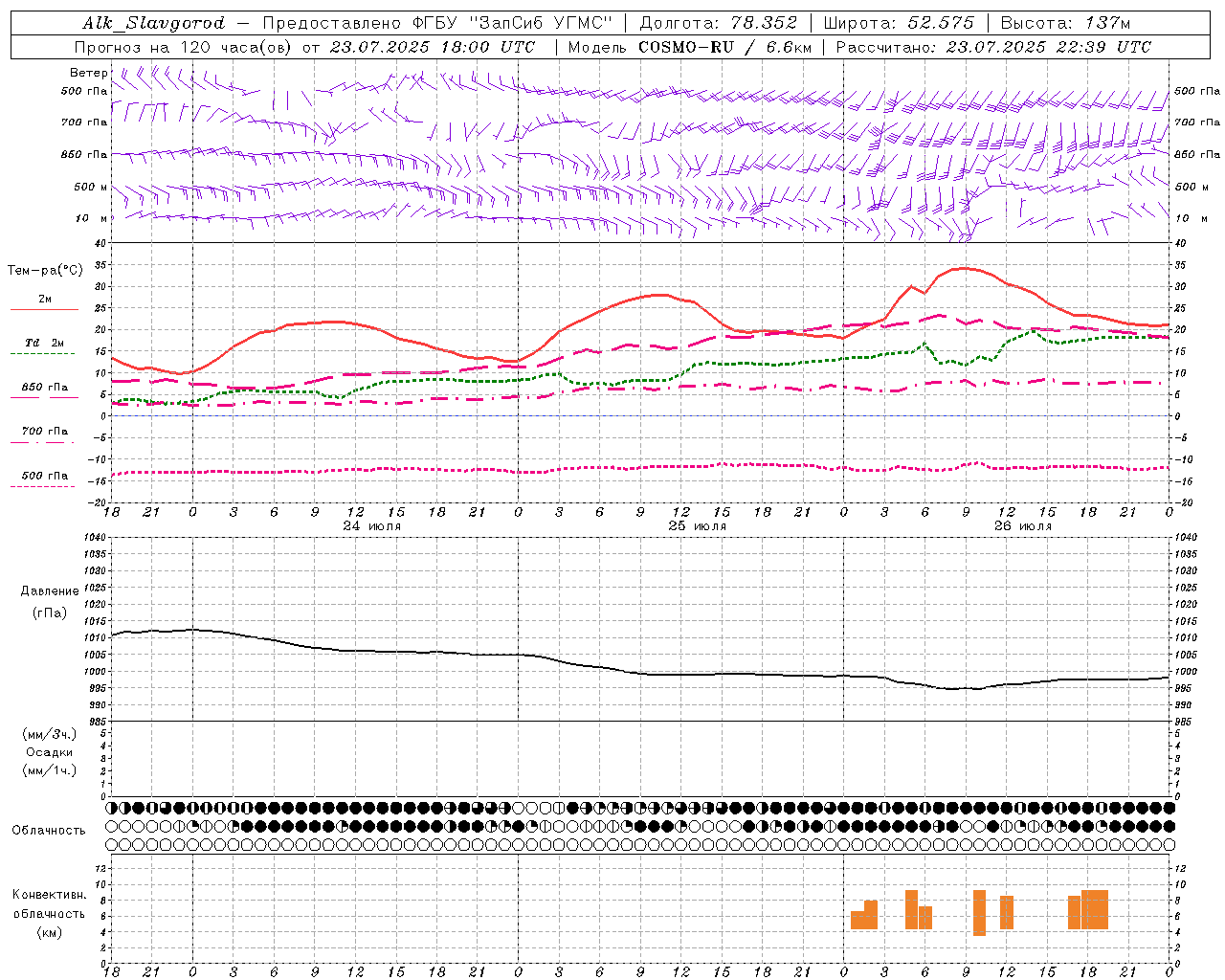This screenshot has height=980, width=1225.
Task: Click the "Модель COSMO-RU / 6.6км" text
Action: (690, 47)
